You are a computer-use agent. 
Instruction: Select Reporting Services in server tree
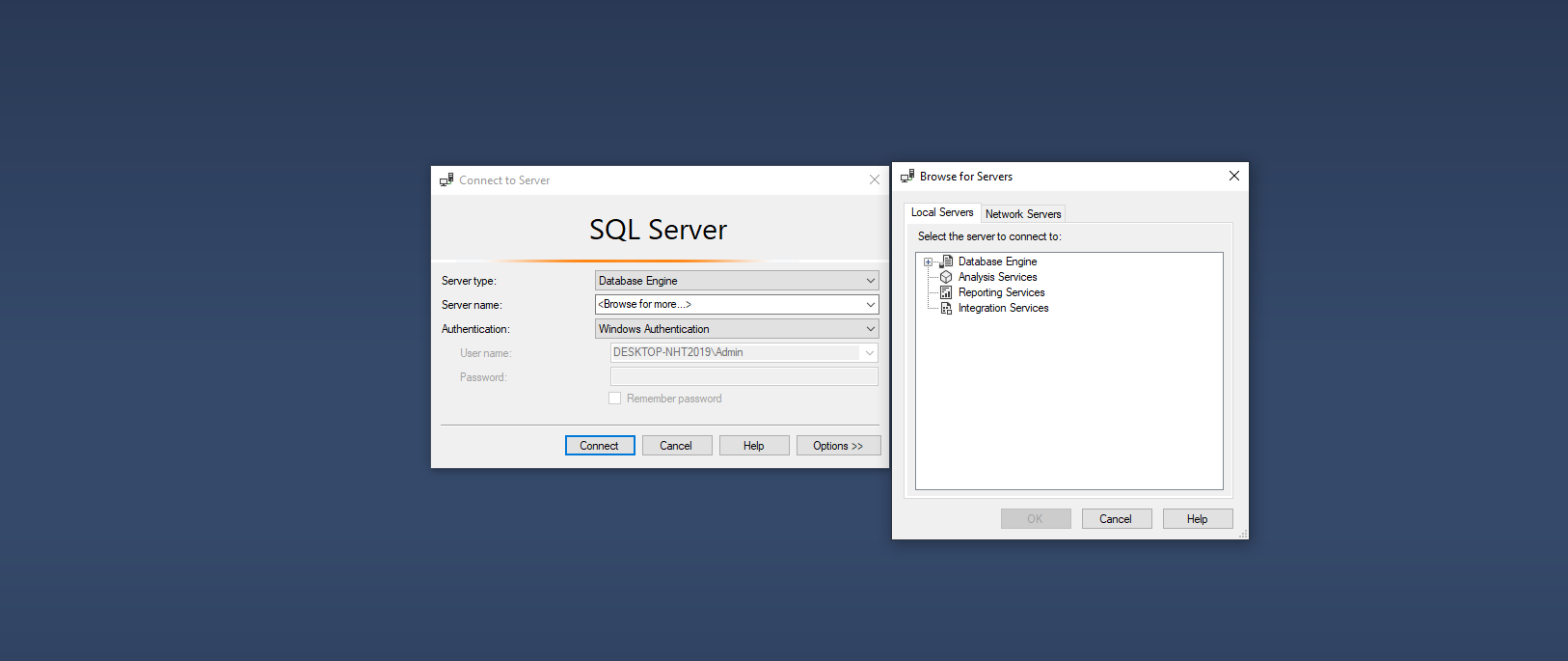click(x=1001, y=292)
